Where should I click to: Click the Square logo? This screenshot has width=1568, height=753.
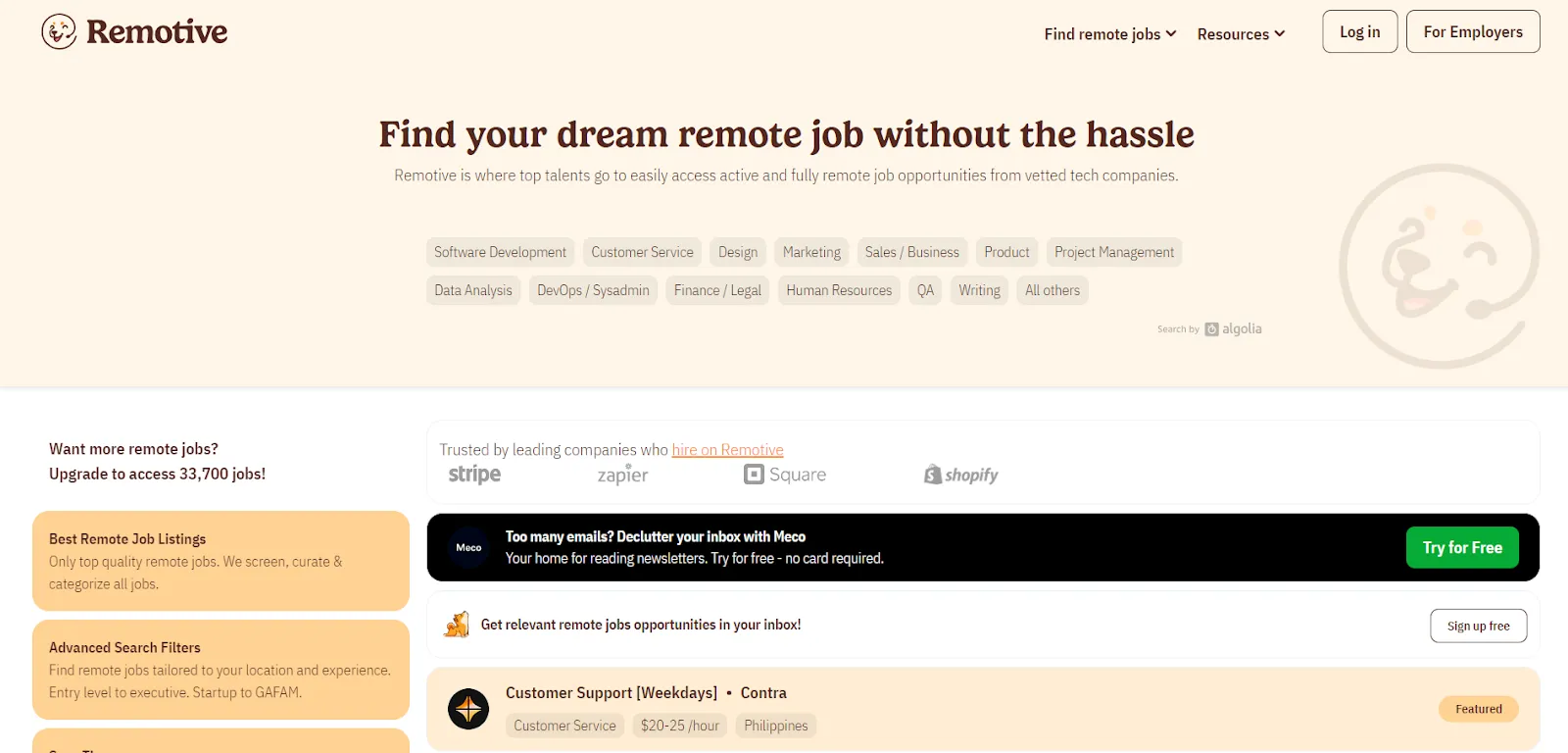(785, 475)
